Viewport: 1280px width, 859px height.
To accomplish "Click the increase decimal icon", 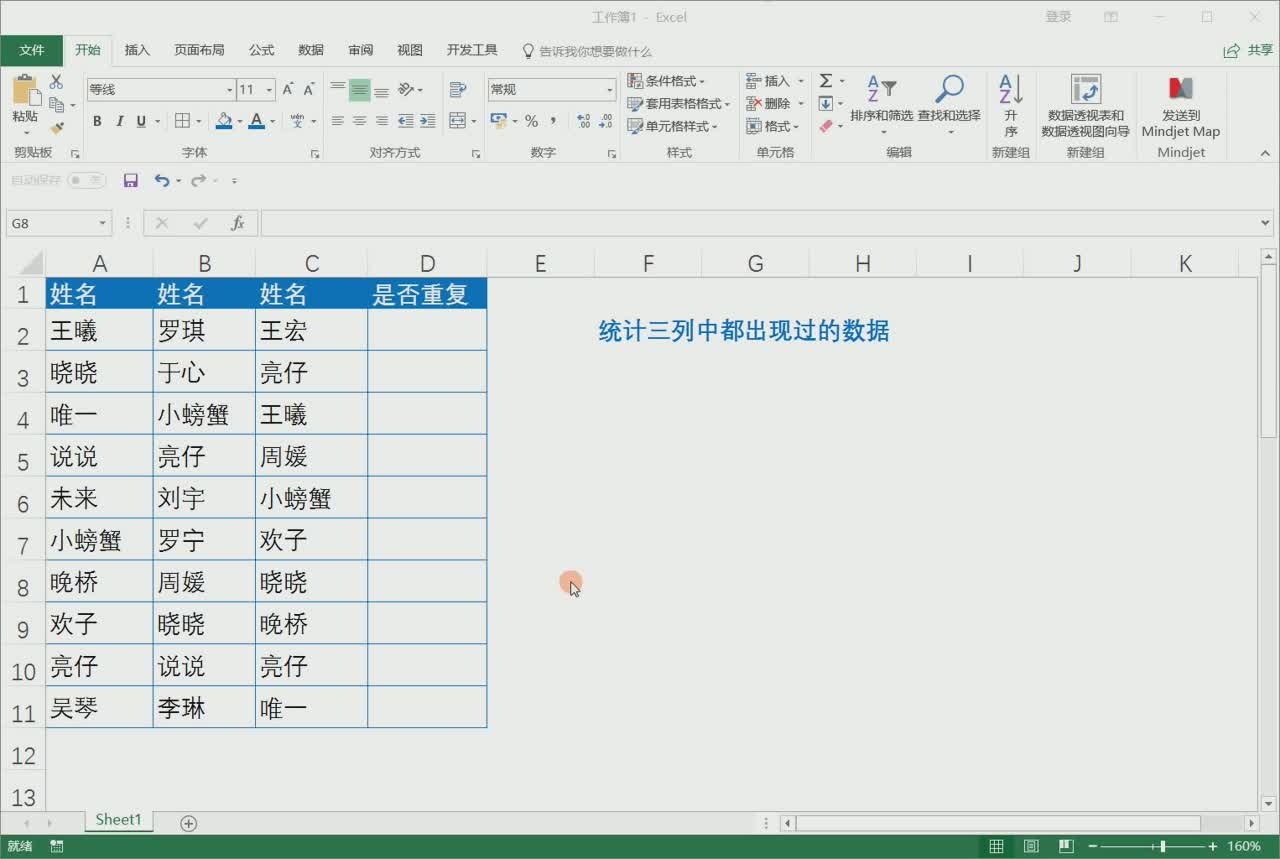I will pos(584,121).
